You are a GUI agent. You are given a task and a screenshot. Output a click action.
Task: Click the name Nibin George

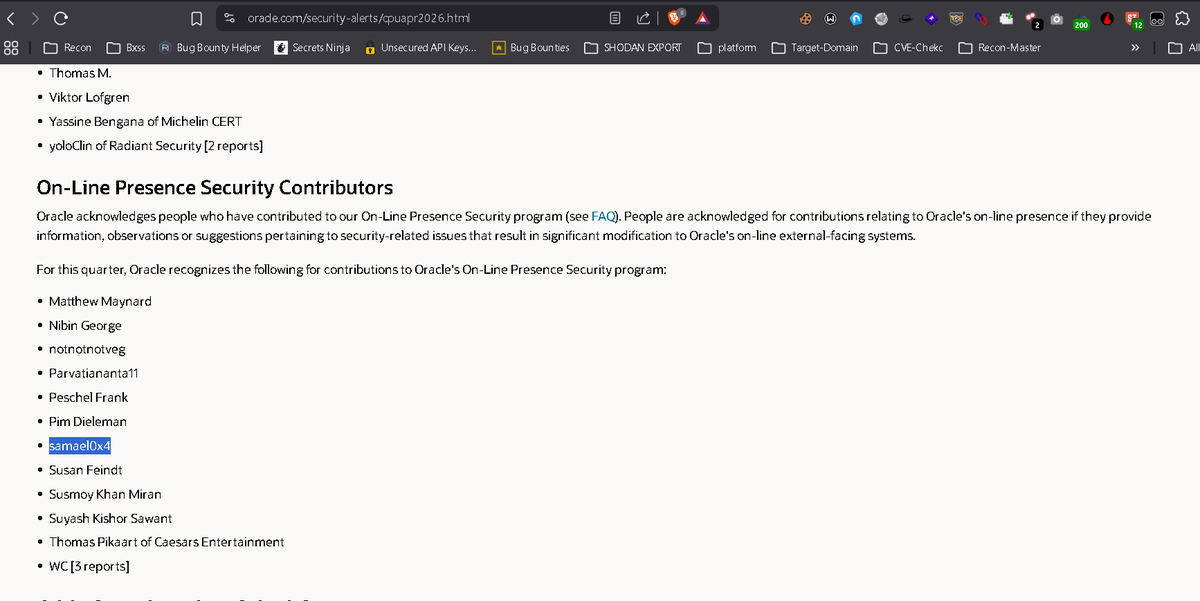[x=85, y=325]
